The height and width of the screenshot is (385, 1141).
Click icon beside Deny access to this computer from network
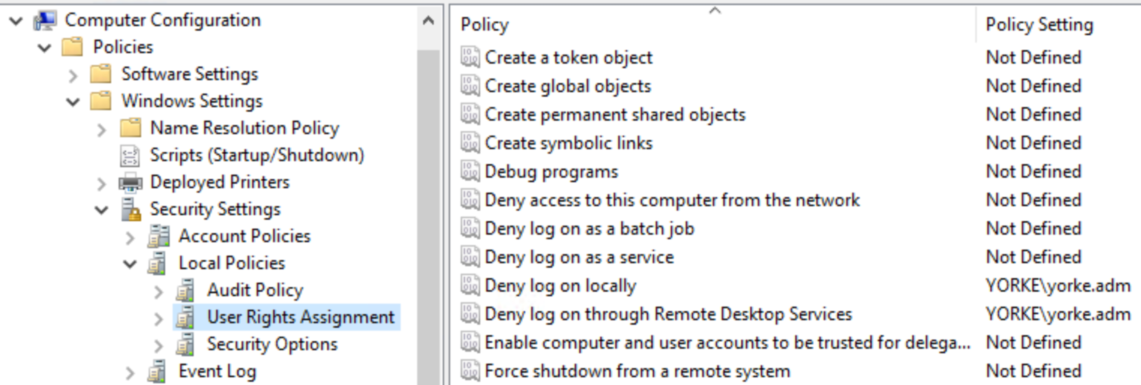click(471, 200)
